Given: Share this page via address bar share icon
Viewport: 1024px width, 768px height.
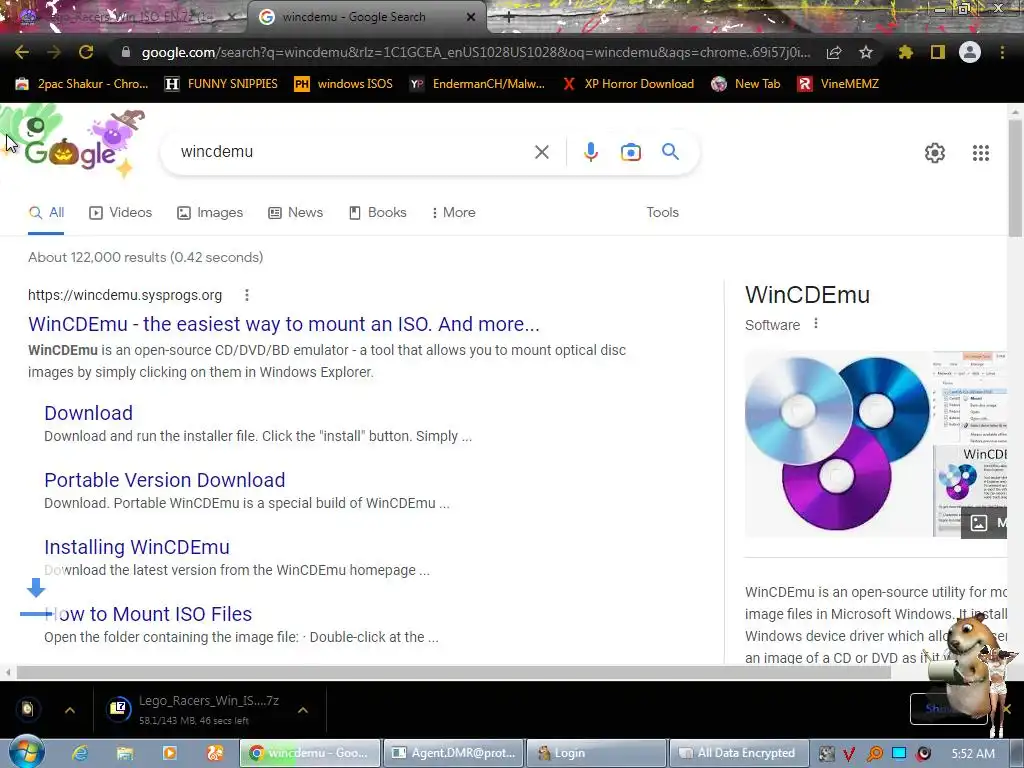Looking at the screenshot, I should coord(834,52).
